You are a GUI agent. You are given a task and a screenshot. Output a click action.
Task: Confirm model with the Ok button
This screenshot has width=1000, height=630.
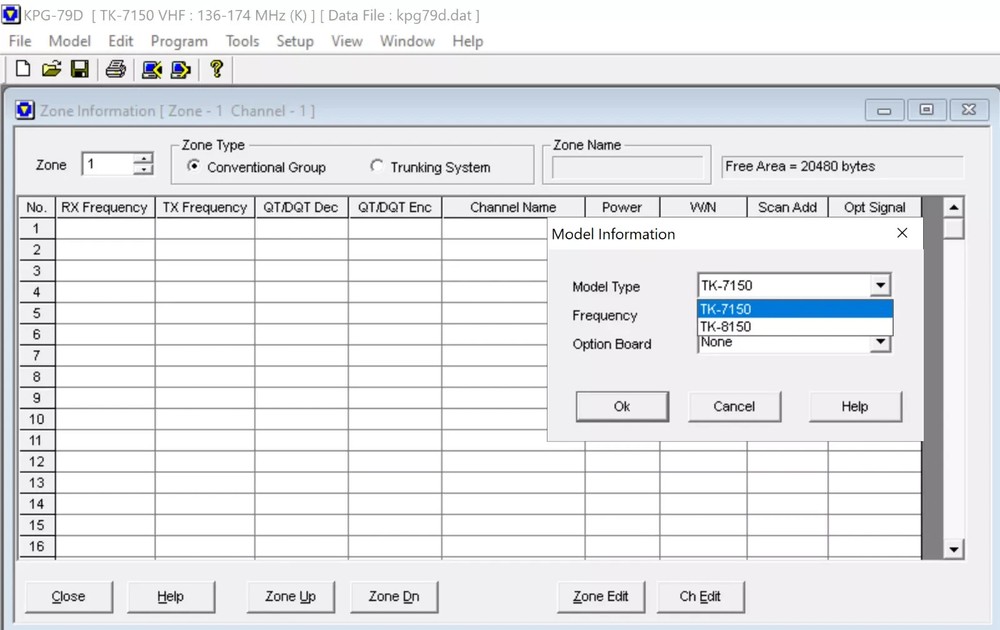622,406
